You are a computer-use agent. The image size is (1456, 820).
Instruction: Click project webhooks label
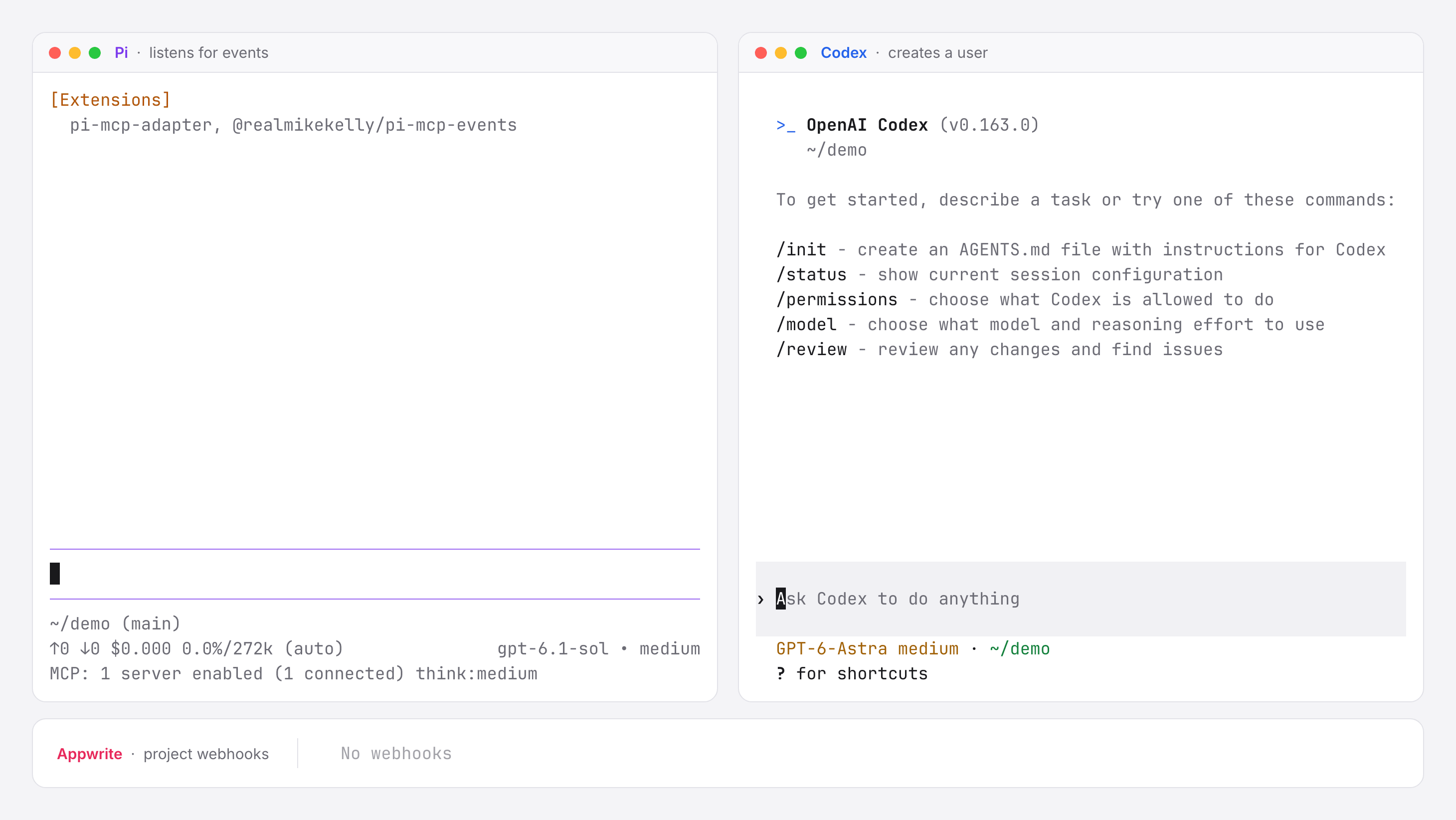pyautogui.click(x=206, y=754)
